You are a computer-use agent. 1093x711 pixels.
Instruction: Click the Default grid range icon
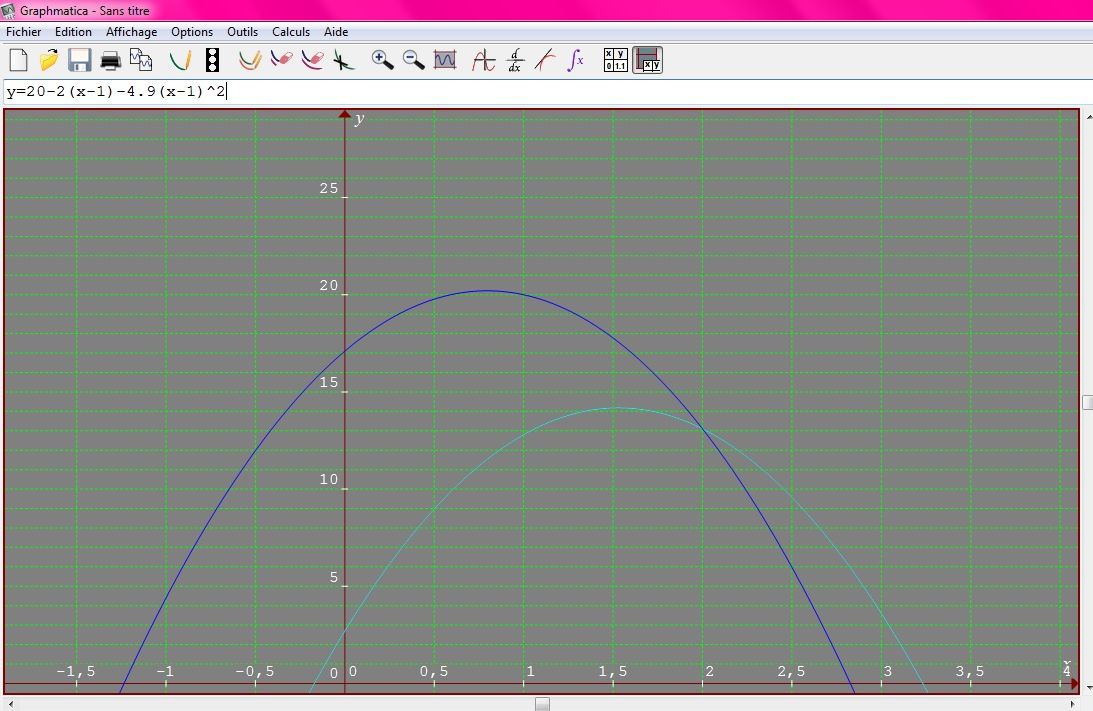[445, 60]
